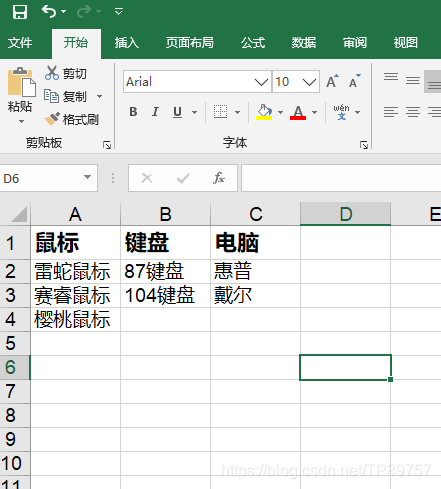This screenshot has width=441, height=489.
Task: Select cell containing 戴尔
Action: coord(255,295)
